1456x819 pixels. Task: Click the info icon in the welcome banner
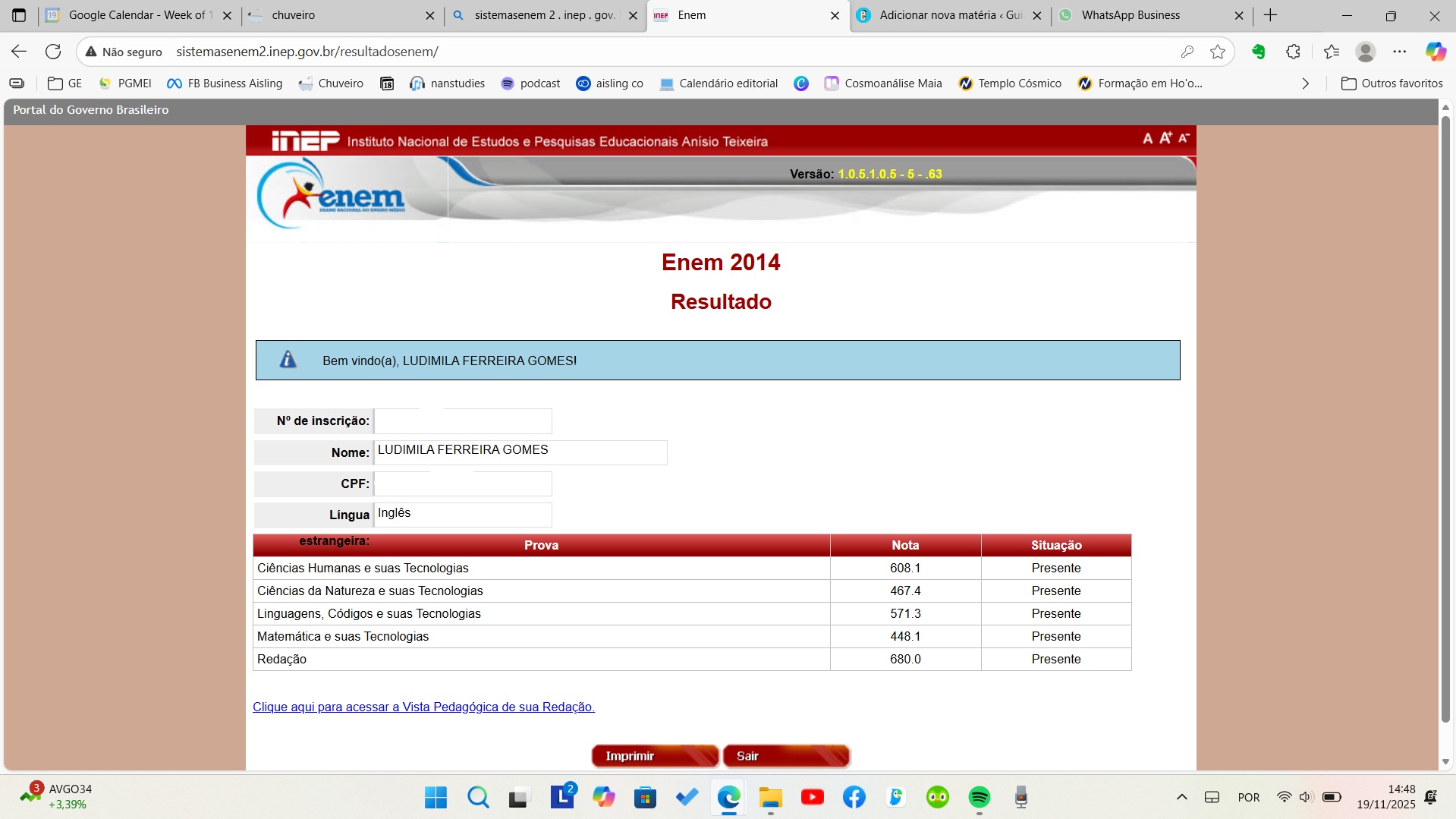click(x=288, y=360)
